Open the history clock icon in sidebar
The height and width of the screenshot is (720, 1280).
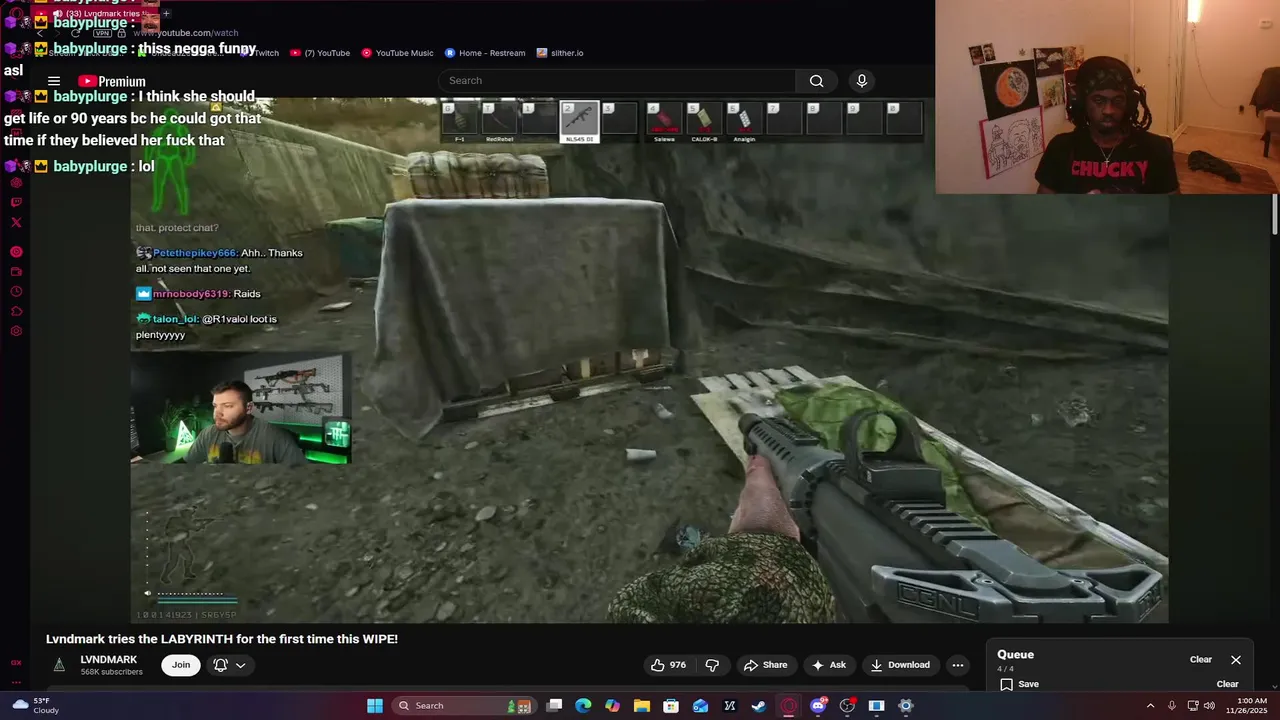pos(16,291)
